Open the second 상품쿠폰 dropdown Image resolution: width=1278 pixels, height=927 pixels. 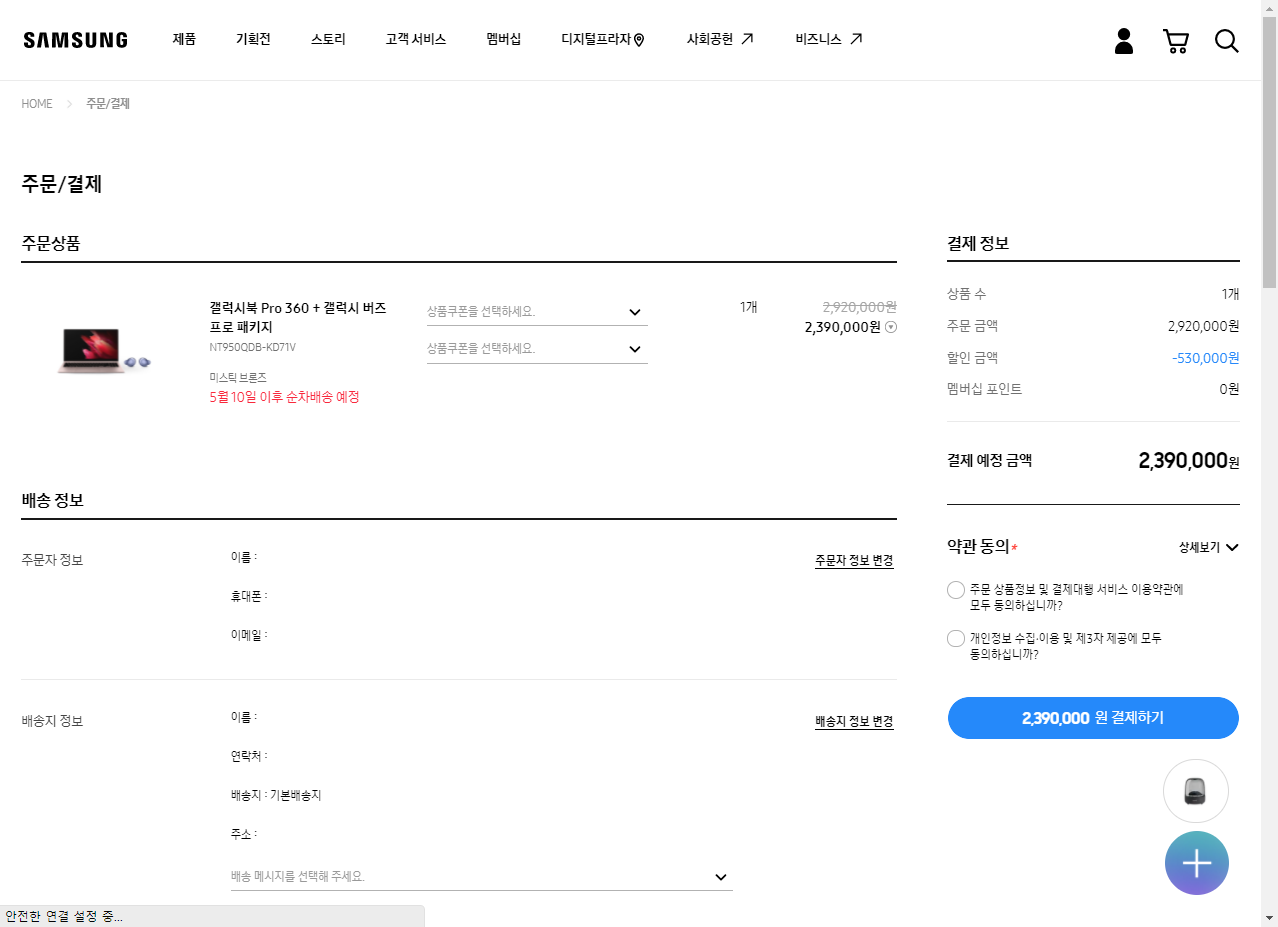point(537,349)
